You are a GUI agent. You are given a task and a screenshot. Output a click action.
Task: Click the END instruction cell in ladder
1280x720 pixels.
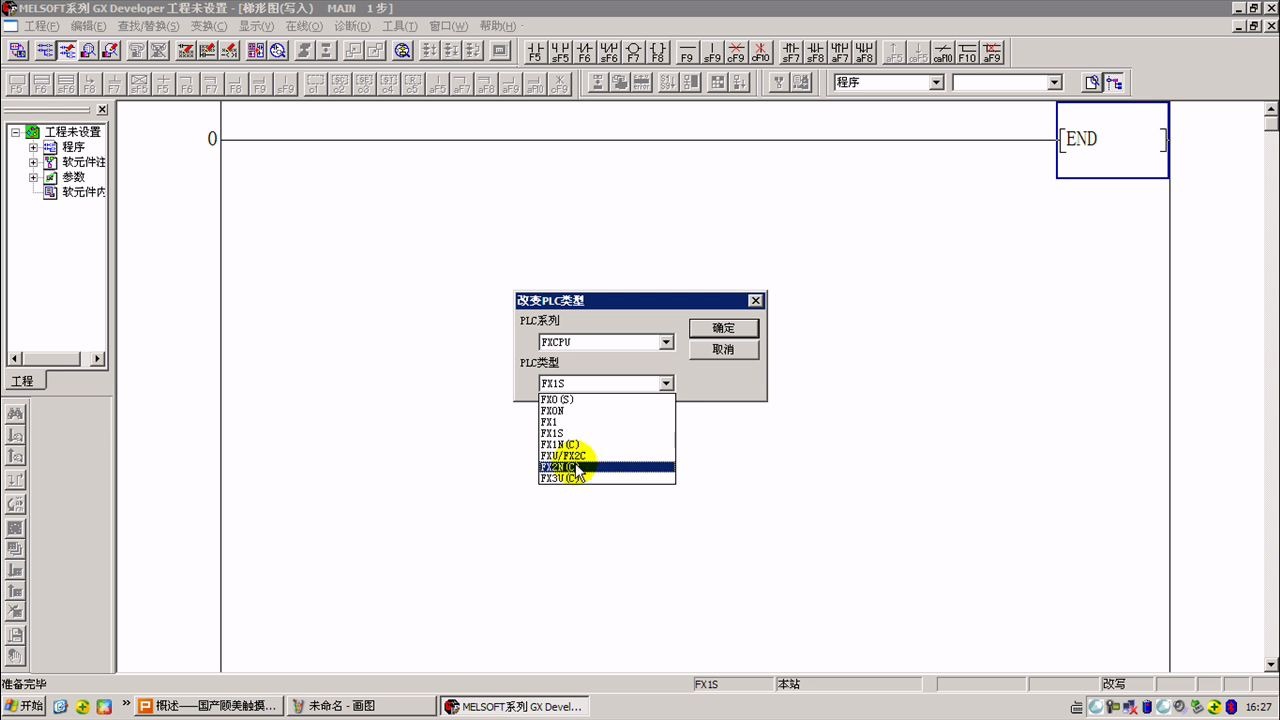point(1112,140)
